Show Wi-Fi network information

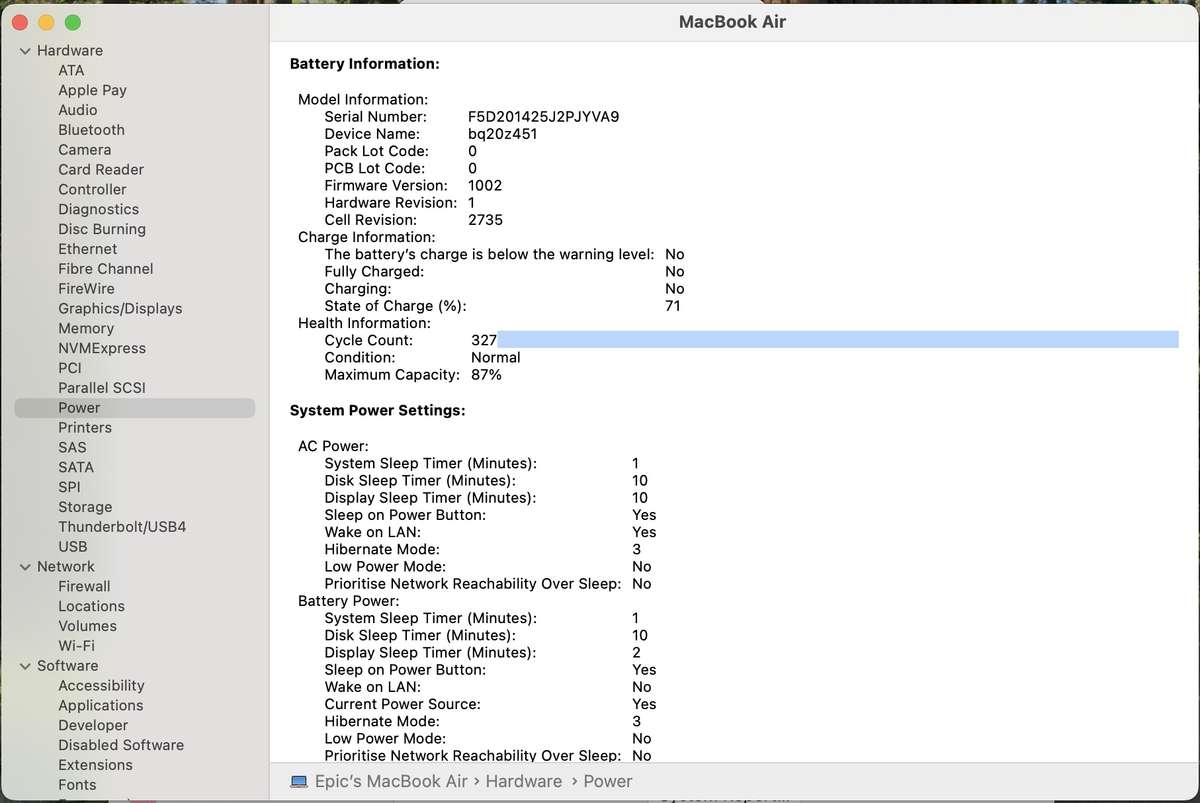tap(76, 646)
